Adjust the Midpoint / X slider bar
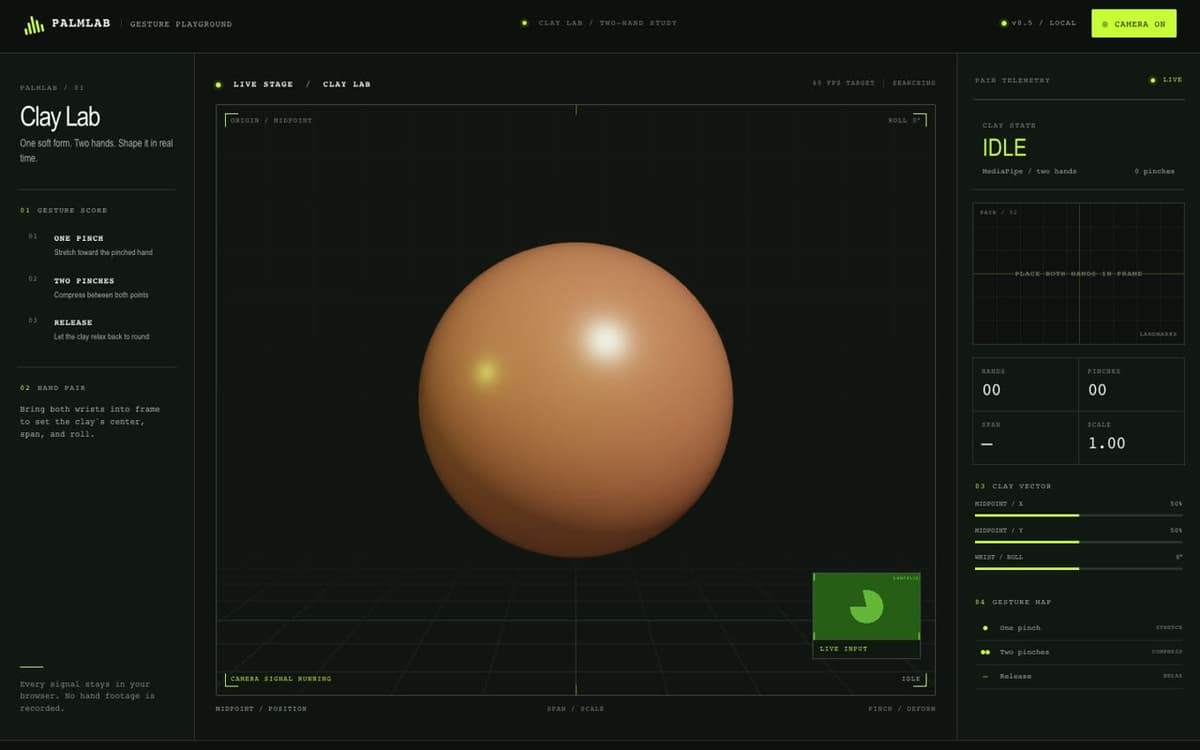This screenshot has width=1200, height=750. [1078, 515]
